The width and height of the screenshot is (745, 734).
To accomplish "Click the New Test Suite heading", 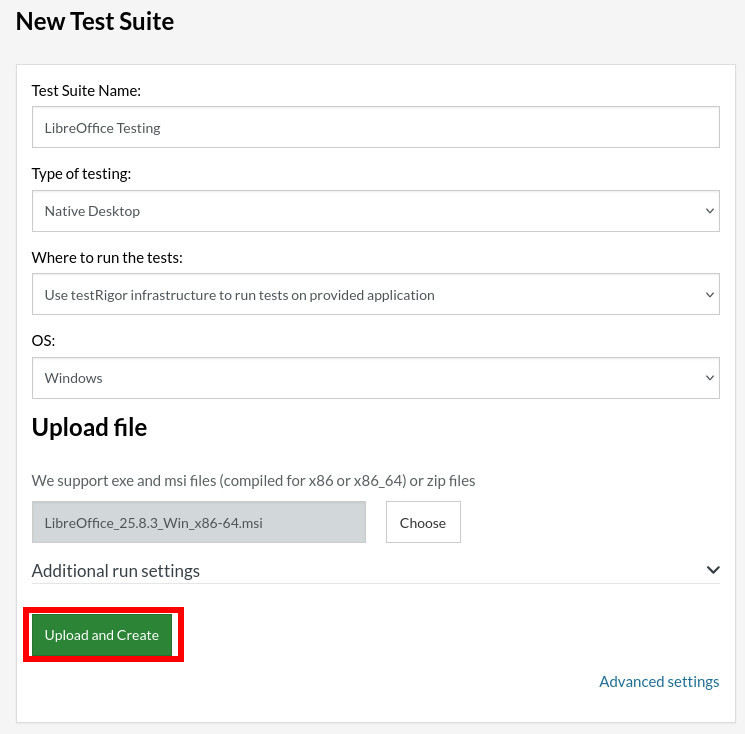I will click(95, 20).
